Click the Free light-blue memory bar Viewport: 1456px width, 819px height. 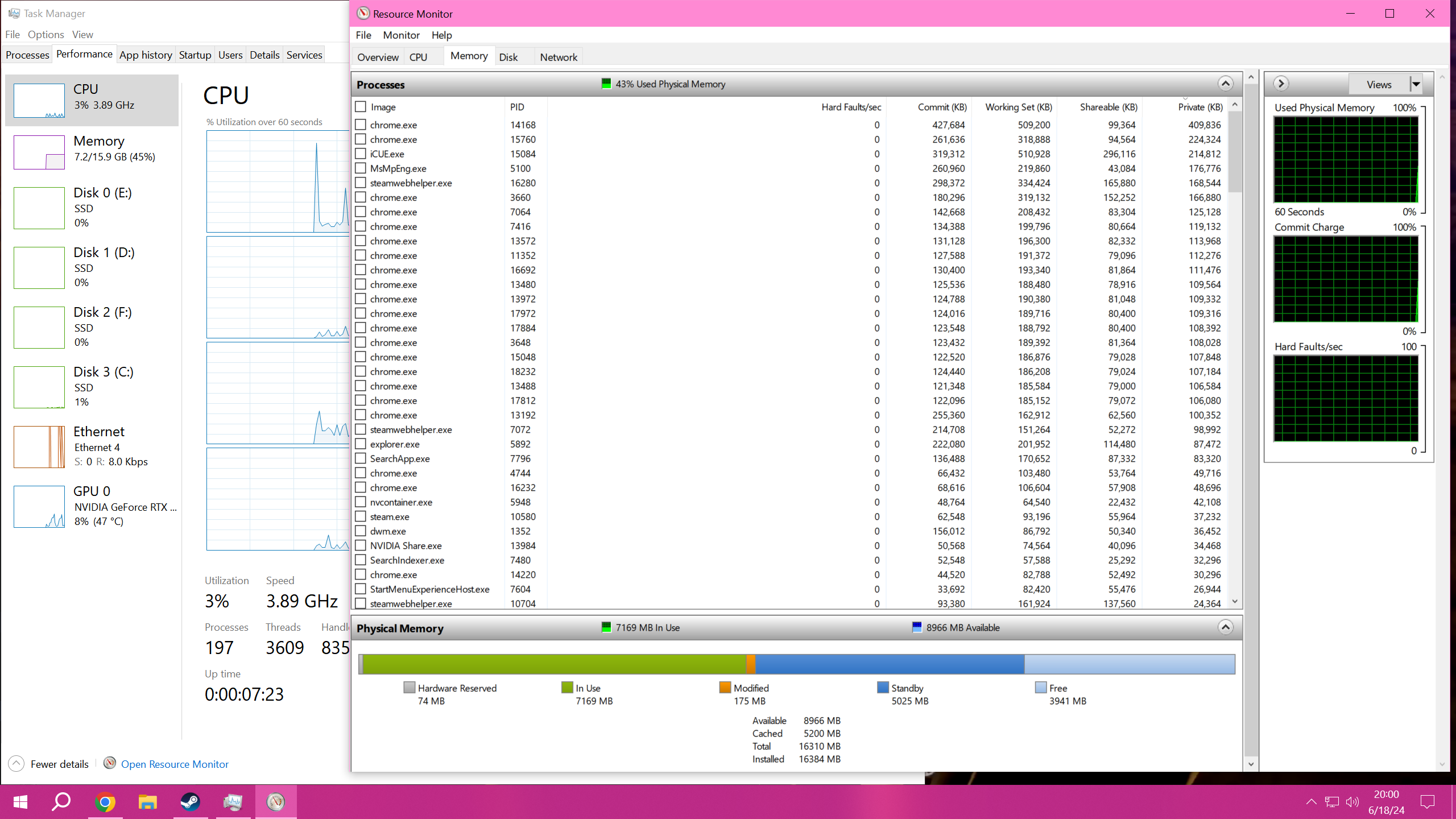(x=1130, y=664)
